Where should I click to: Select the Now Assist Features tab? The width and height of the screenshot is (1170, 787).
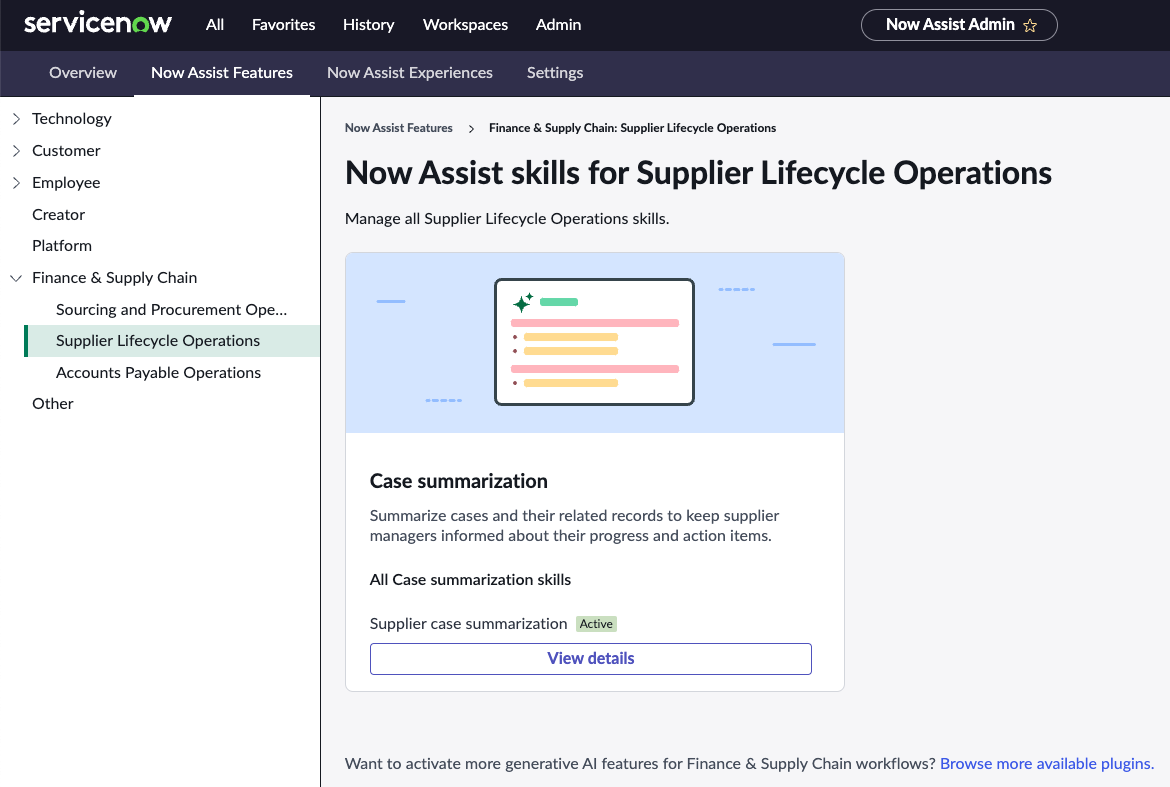222,72
